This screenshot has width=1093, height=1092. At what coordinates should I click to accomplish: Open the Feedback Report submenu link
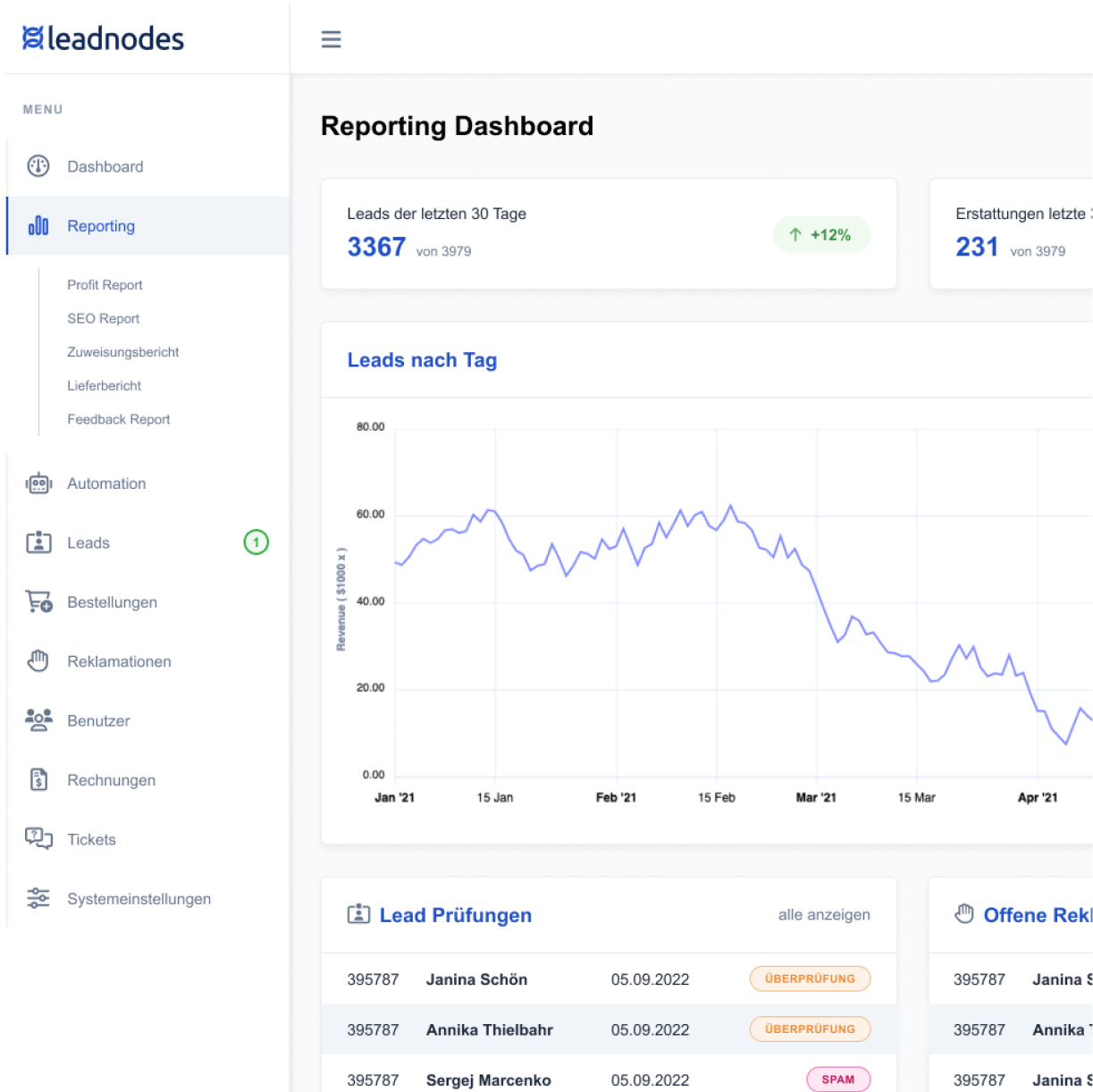[x=119, y=419]
